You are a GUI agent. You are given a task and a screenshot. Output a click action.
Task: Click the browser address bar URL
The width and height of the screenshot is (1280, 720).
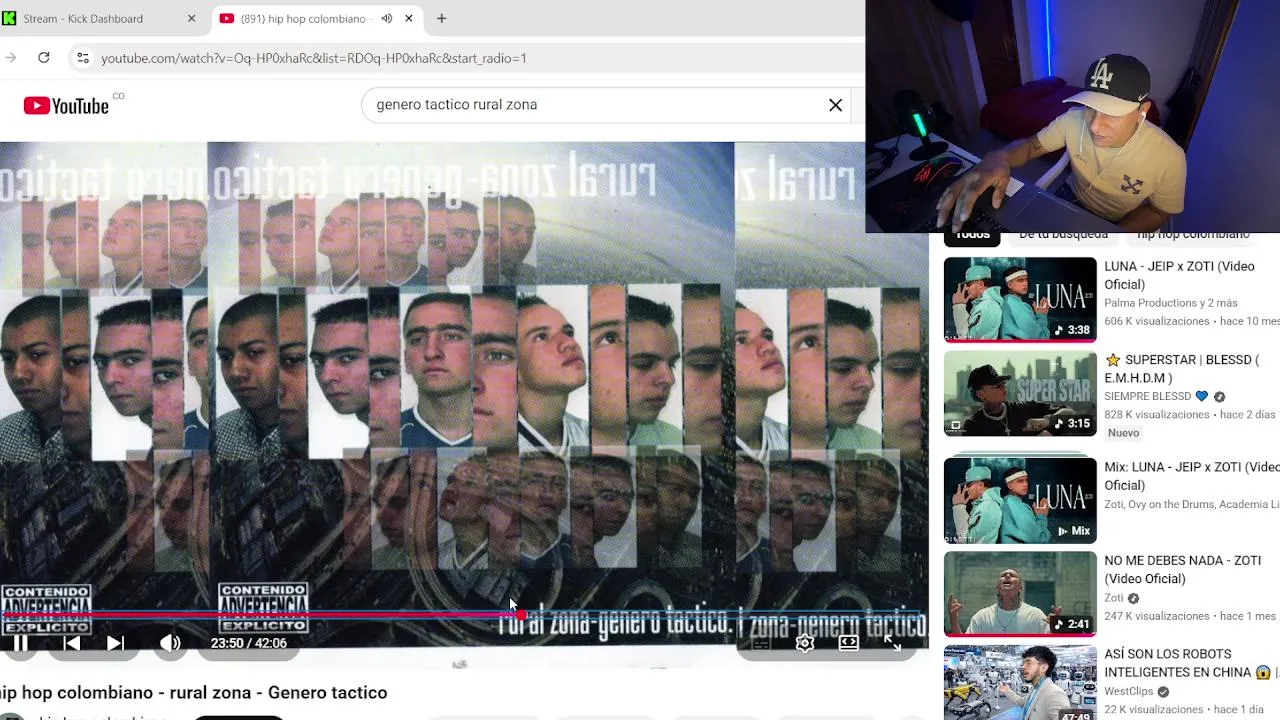(314, 58)
